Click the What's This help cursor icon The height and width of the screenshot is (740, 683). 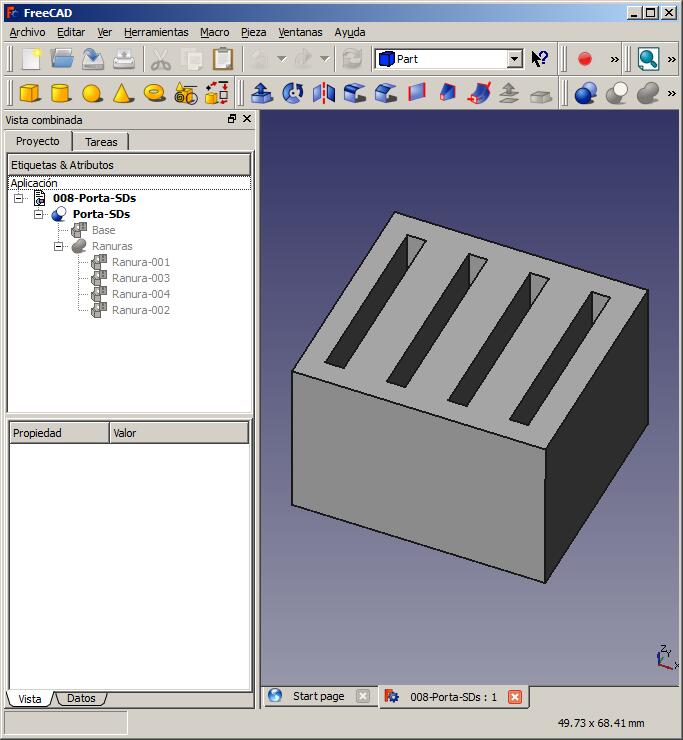[540, 59]
